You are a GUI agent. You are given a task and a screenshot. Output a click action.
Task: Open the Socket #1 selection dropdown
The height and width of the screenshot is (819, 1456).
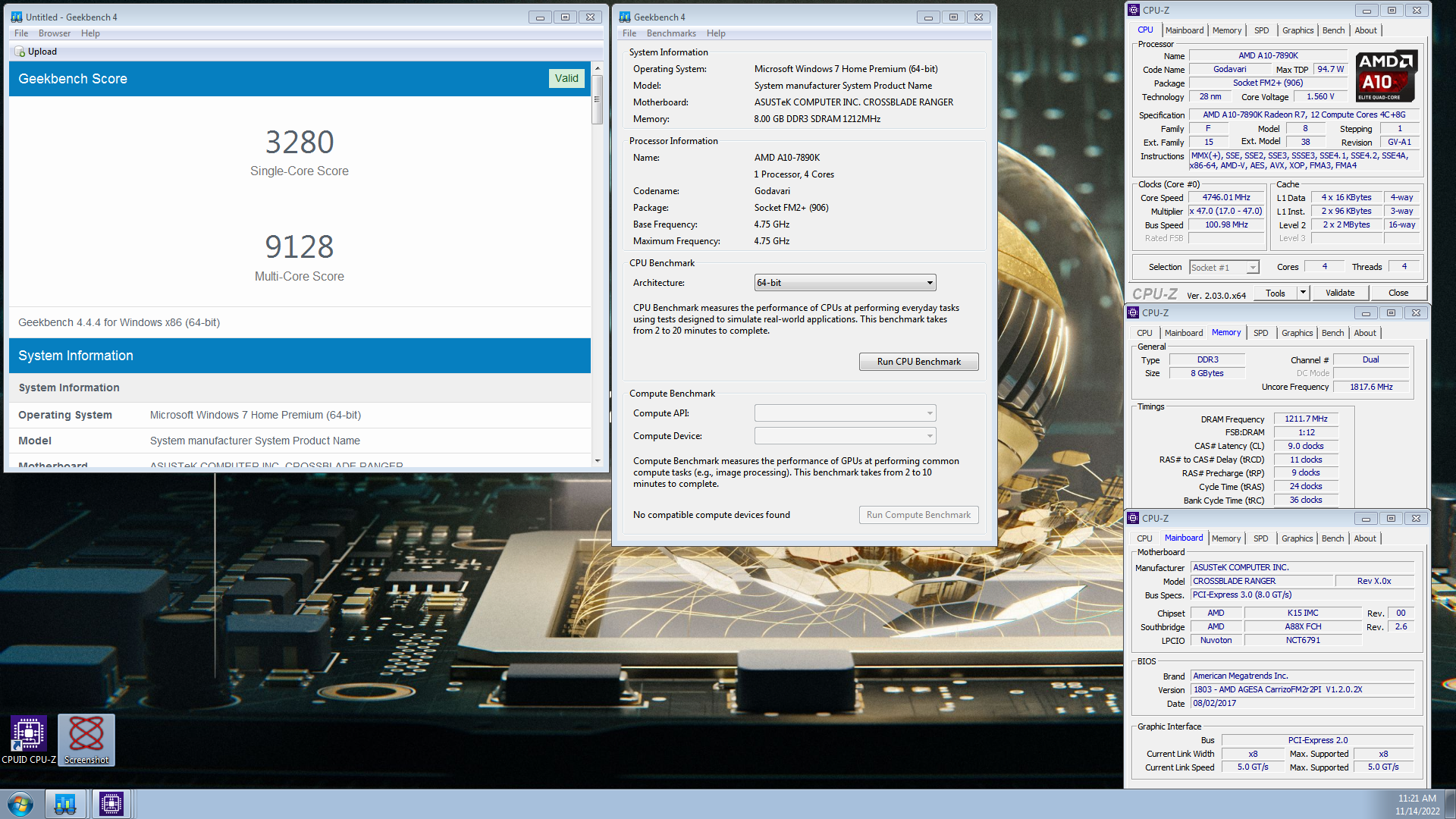pyautogui.click(x=1224, y=267)
